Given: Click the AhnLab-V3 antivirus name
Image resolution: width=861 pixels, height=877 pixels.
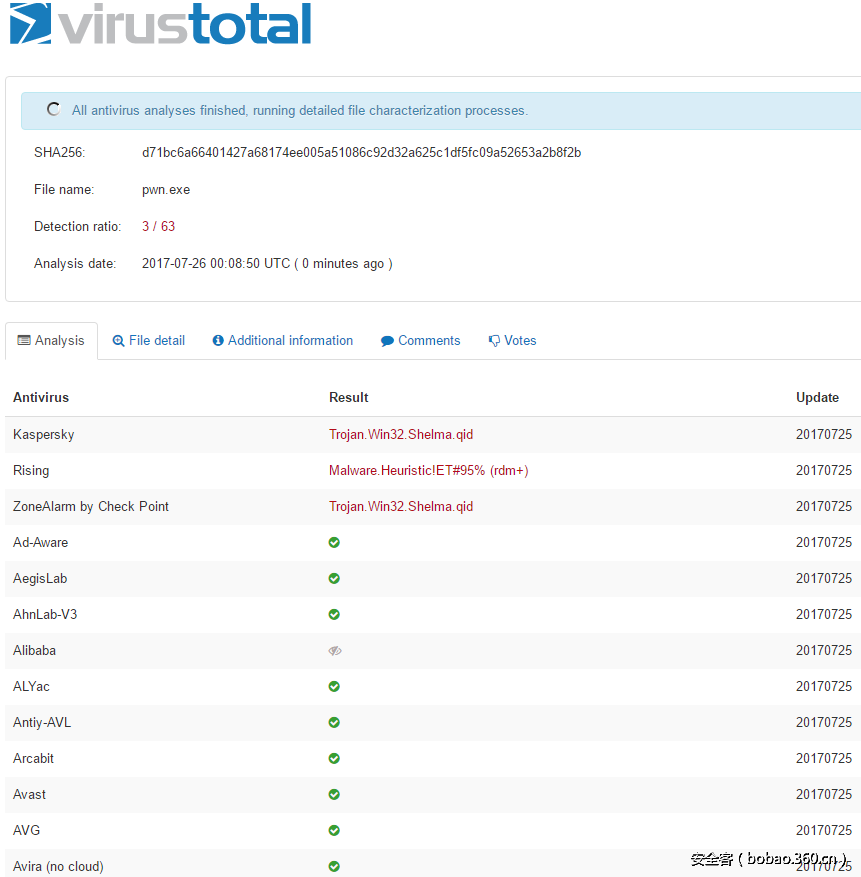Looking at the screenshot, I should 45,615.
